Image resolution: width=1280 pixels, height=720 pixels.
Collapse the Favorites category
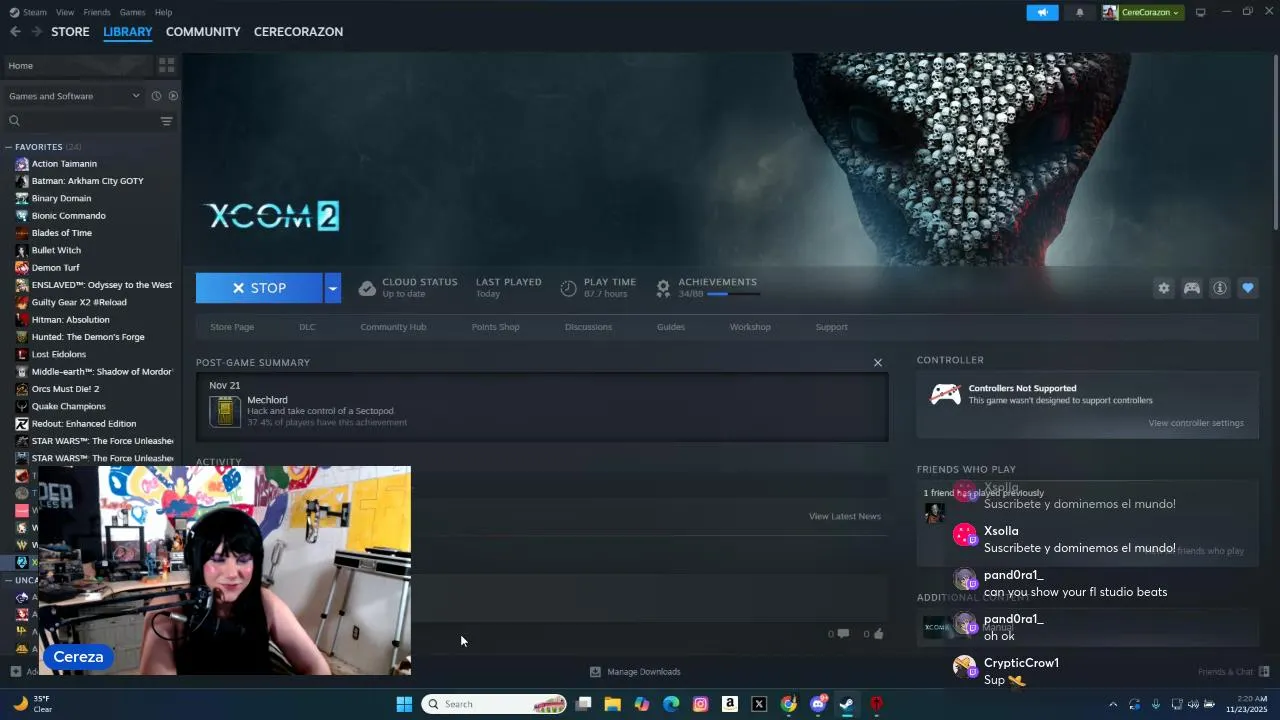tap(9, 147)
